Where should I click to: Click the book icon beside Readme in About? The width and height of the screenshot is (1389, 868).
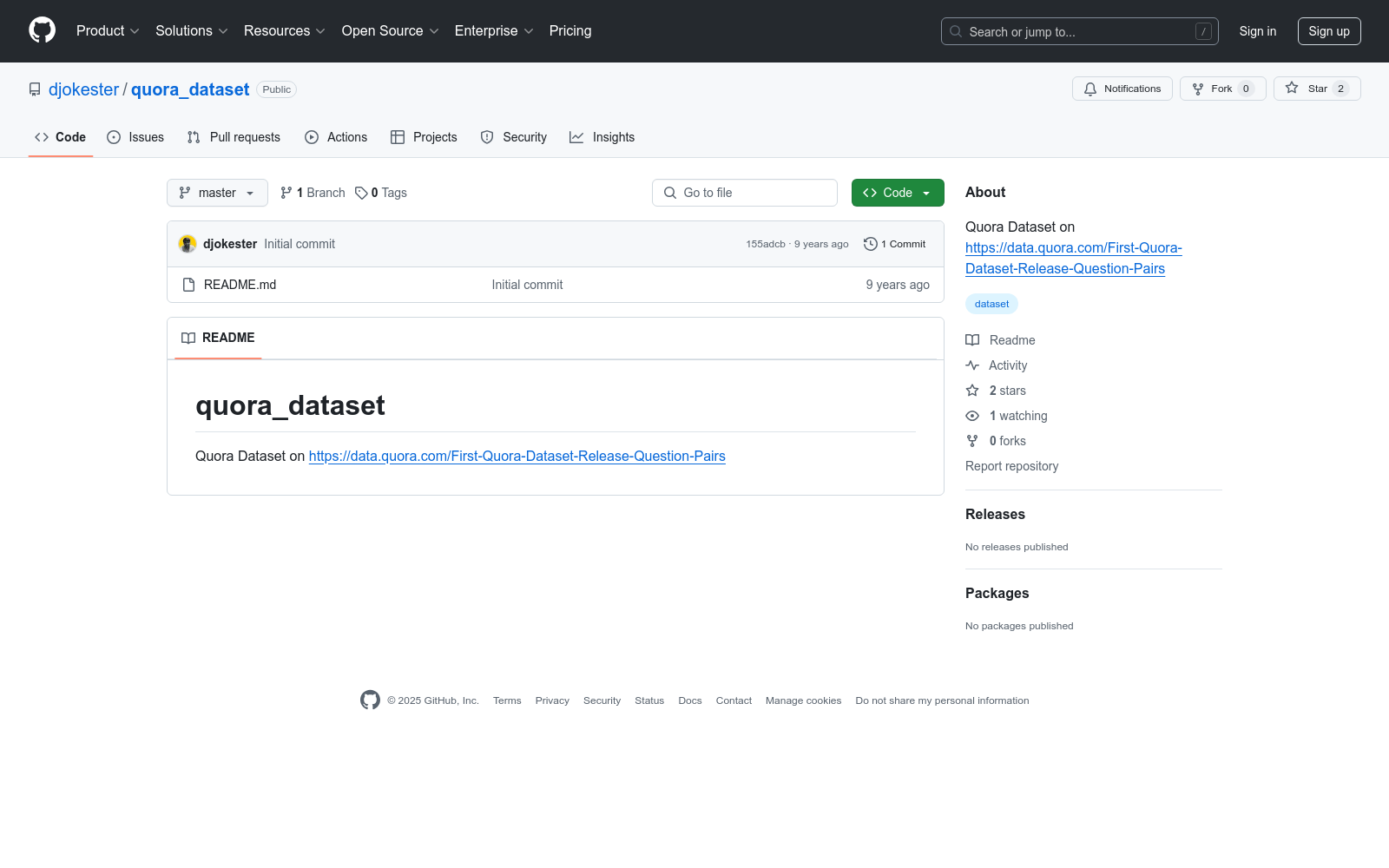pos(972,340)
